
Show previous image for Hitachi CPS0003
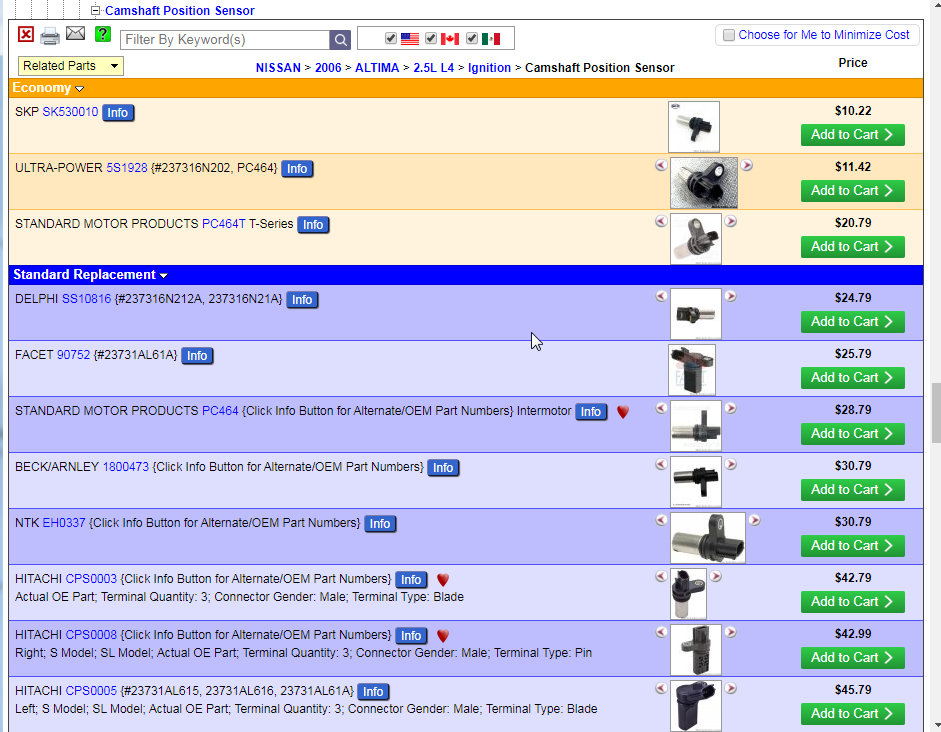pos(661,576)
